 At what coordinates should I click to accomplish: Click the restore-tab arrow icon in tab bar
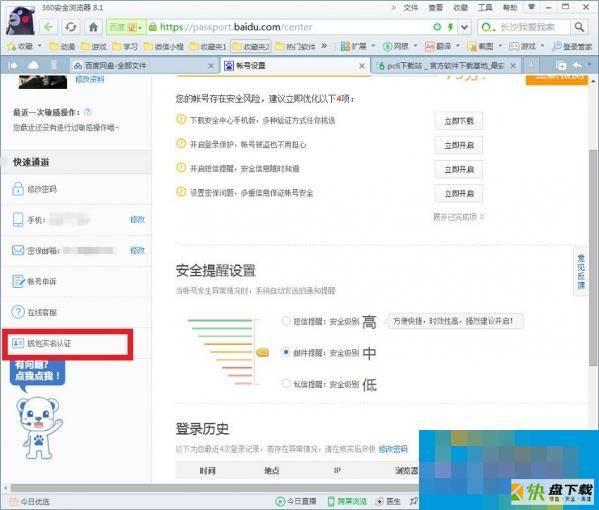[578, 66]
